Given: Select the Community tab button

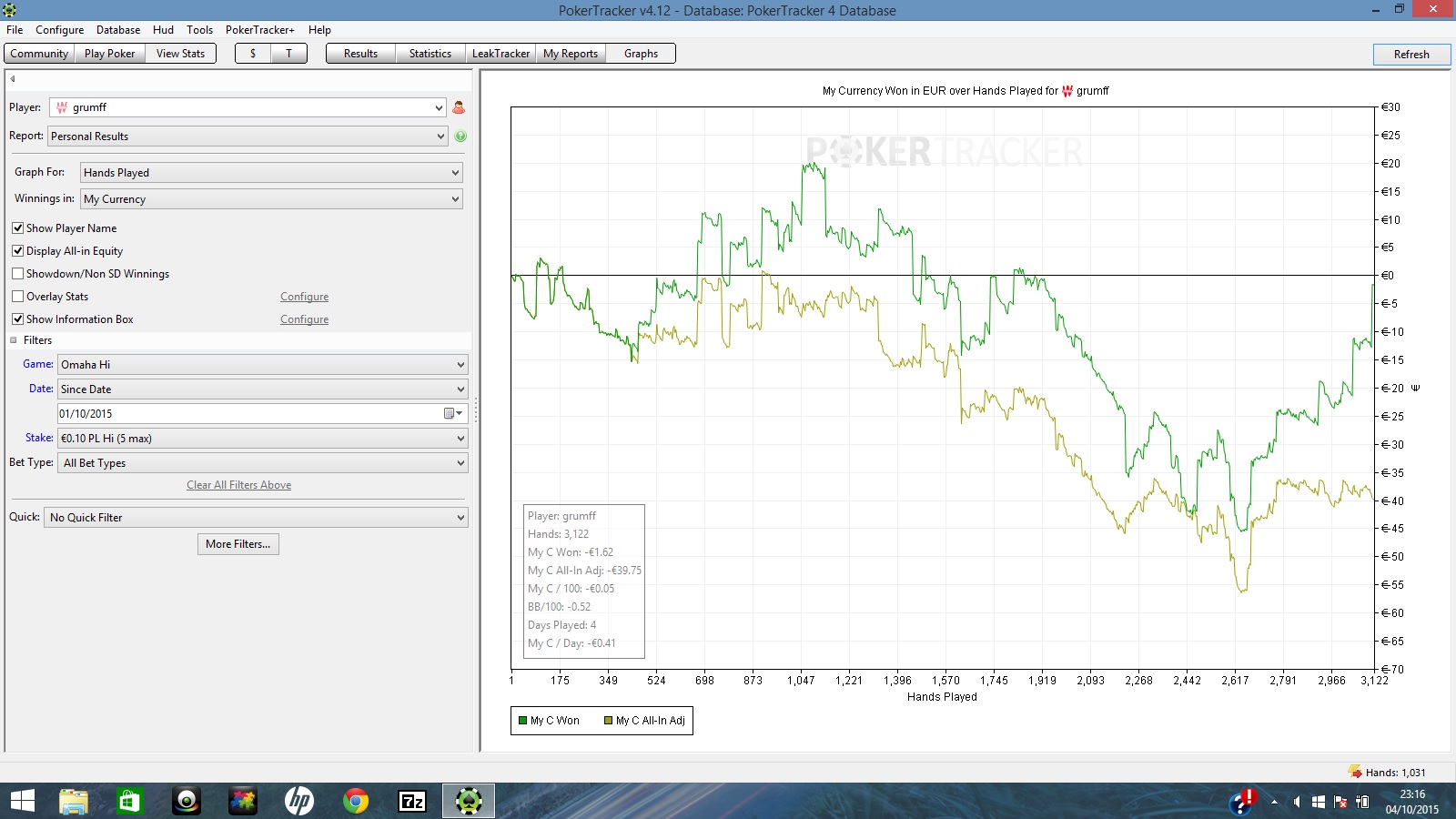Looking at the screenshot, I should pos(39,54).
